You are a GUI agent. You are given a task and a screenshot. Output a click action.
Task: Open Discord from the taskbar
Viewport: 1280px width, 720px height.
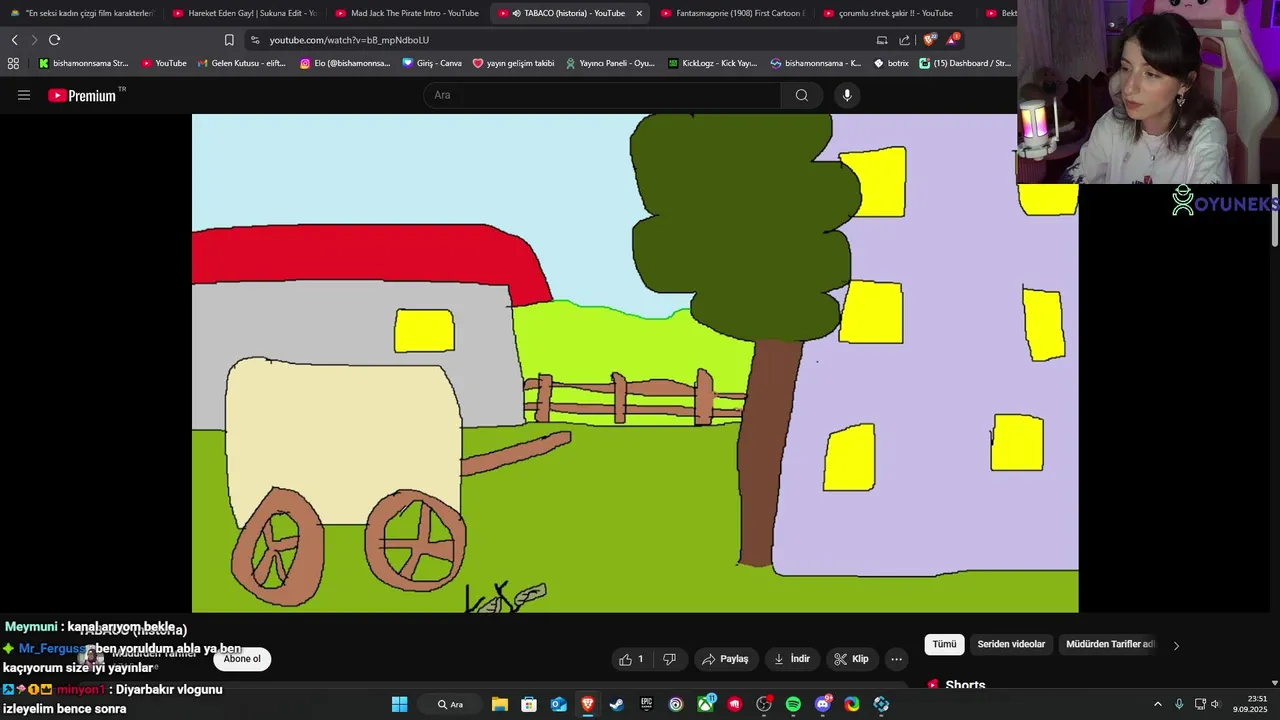pyautogui.click(x=823, y=704)
